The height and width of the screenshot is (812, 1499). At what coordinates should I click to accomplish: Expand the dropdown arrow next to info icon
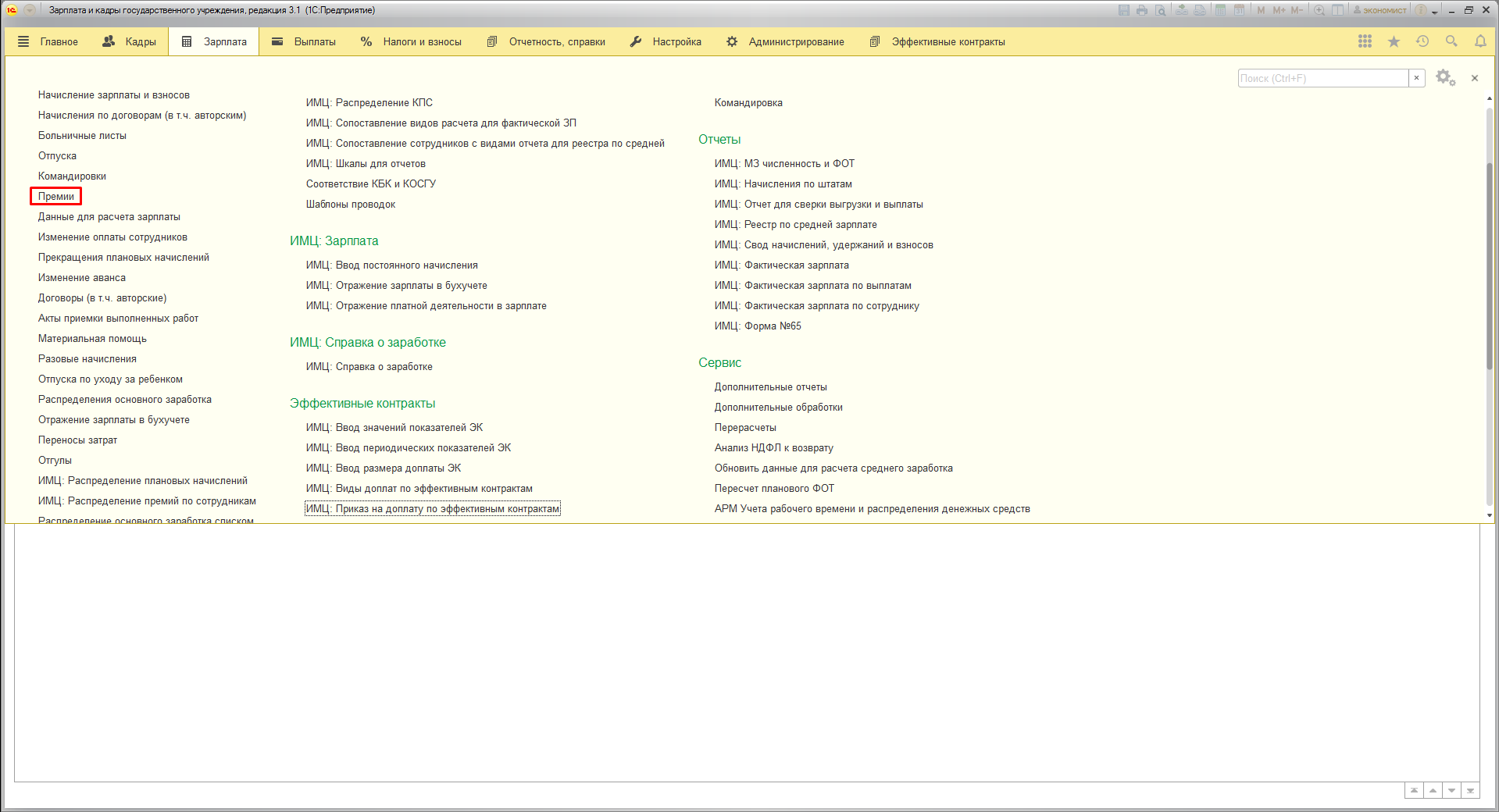(1435, 11)
